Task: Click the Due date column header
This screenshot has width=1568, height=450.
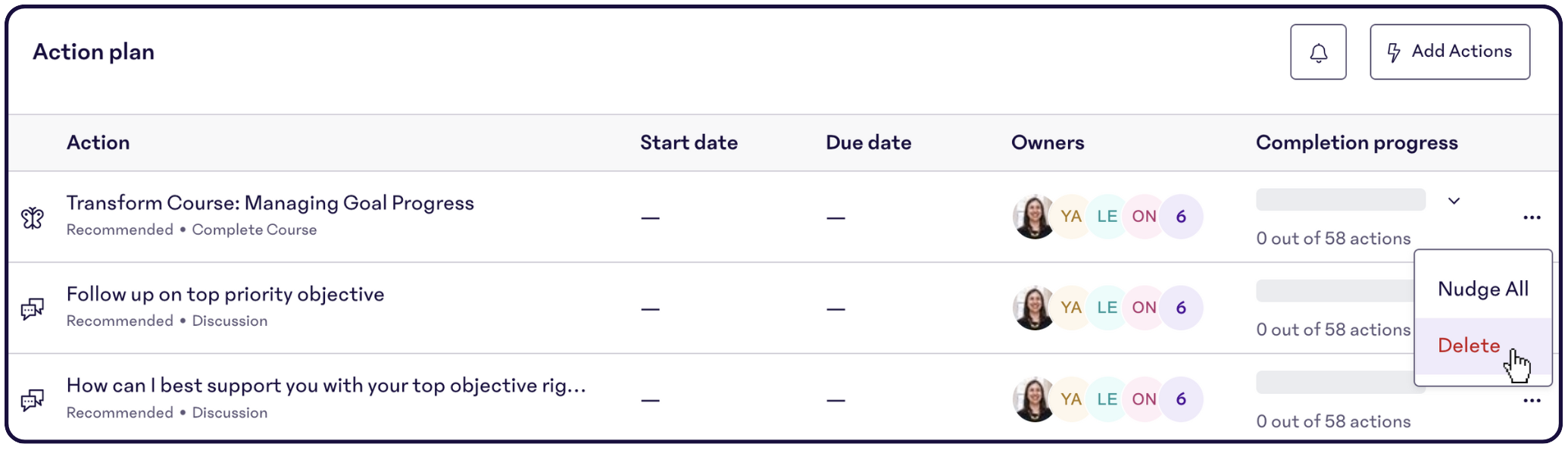Action: point(868,142)
